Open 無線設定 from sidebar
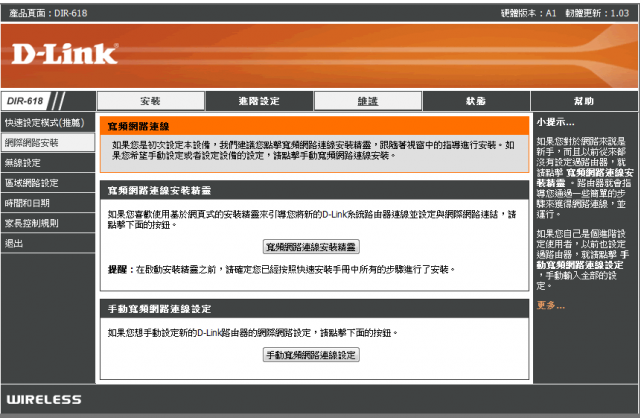This screenshot has width=640, height=418. (x=48, y=163)
